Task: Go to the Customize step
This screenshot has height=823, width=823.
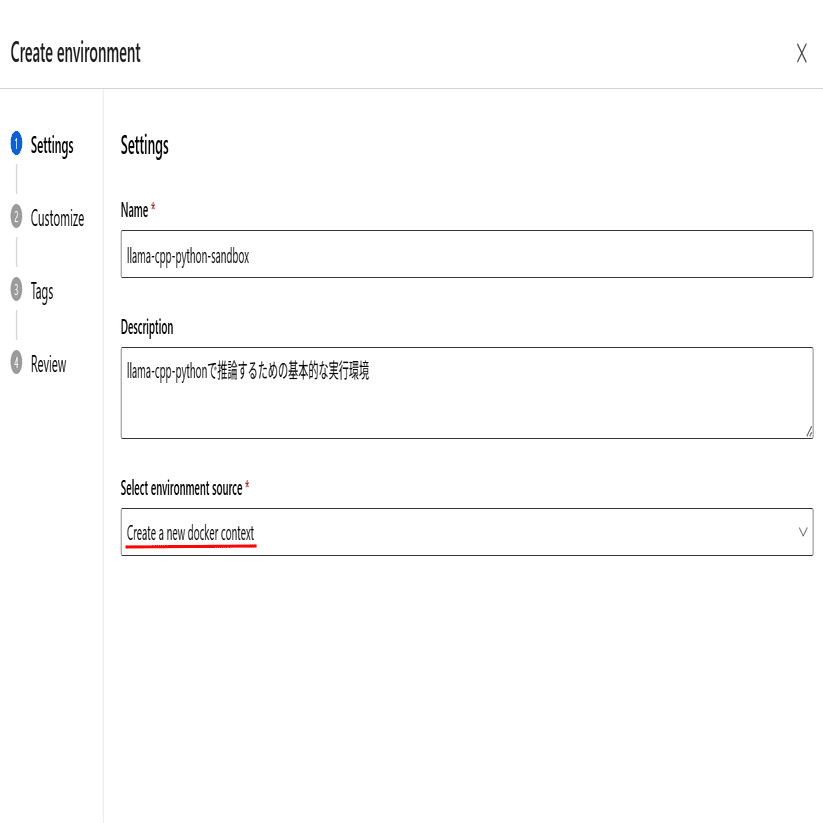Action: click(57, 218)
